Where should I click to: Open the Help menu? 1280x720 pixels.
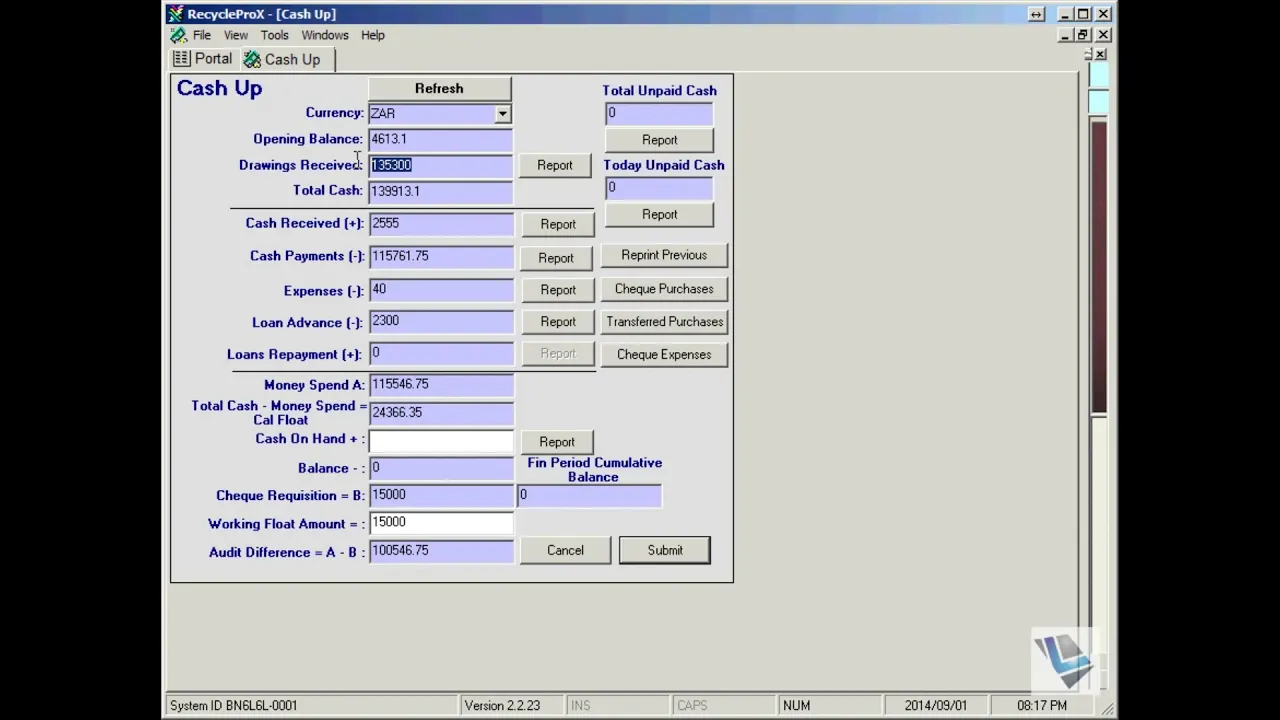click(373, 35)
